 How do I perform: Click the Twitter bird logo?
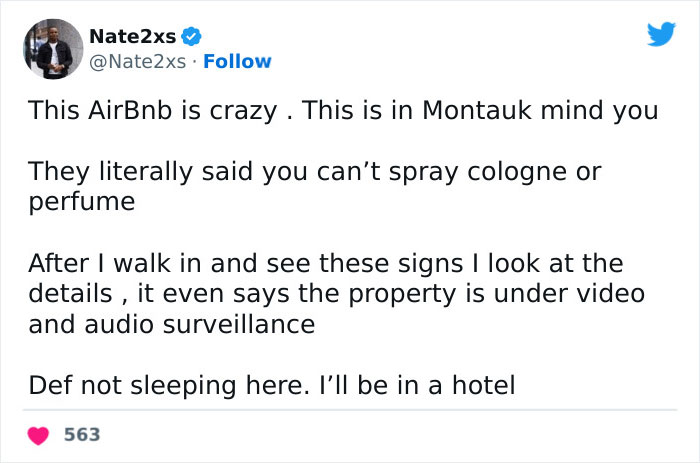pyautogui.click(x=660, y=36)
